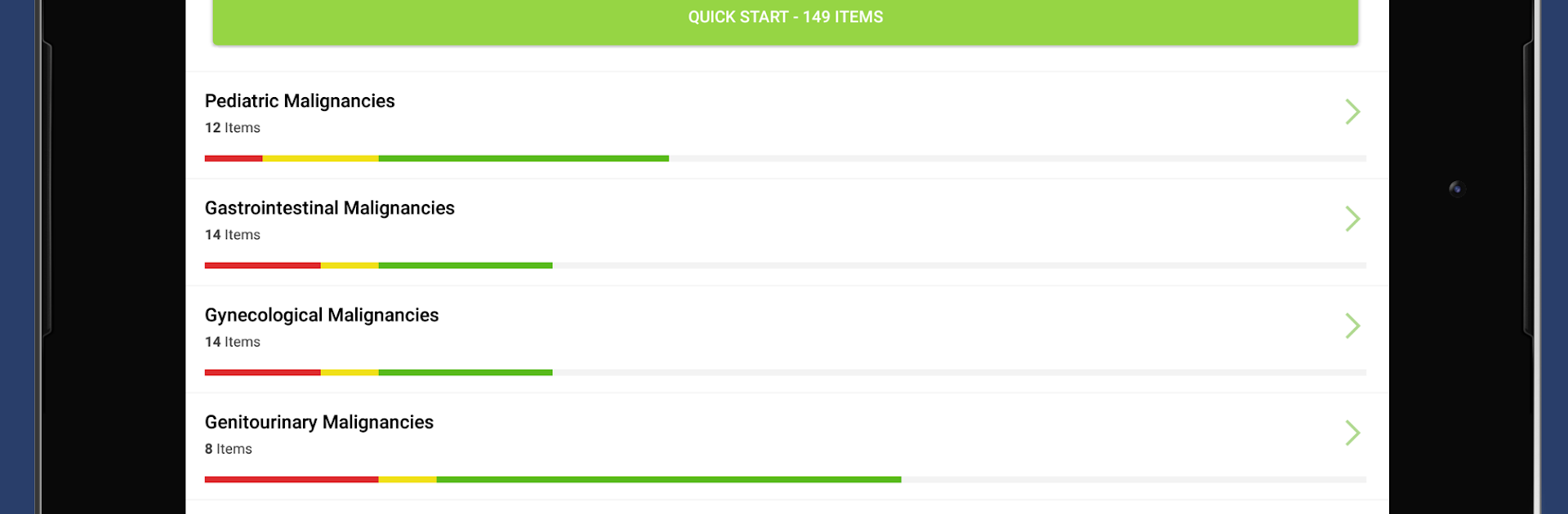Tap the "12 Items" label under Pediatric

click(x=233, y=128)
